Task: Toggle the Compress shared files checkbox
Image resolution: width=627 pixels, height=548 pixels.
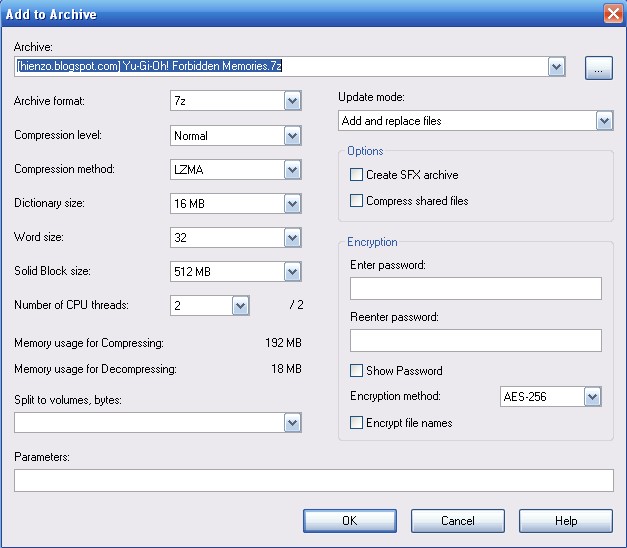Action: point(357,201)
